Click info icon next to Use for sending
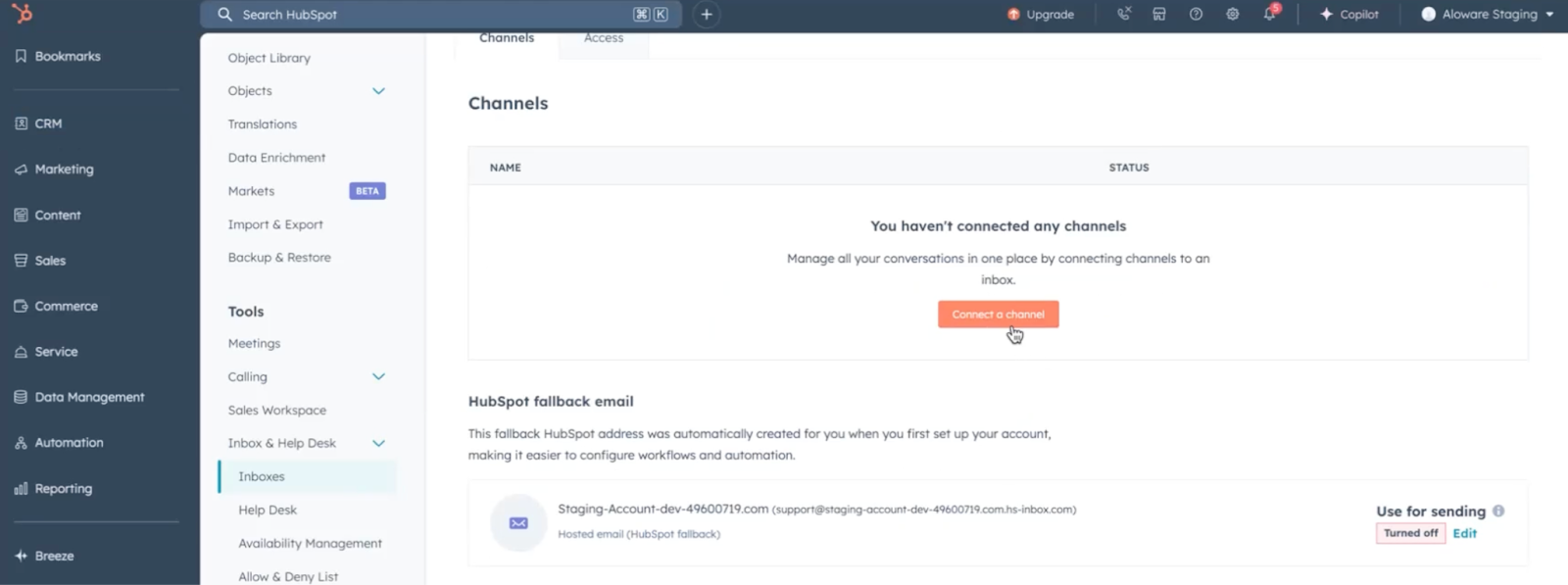The image size is (1568, 585). point(1498,511)
